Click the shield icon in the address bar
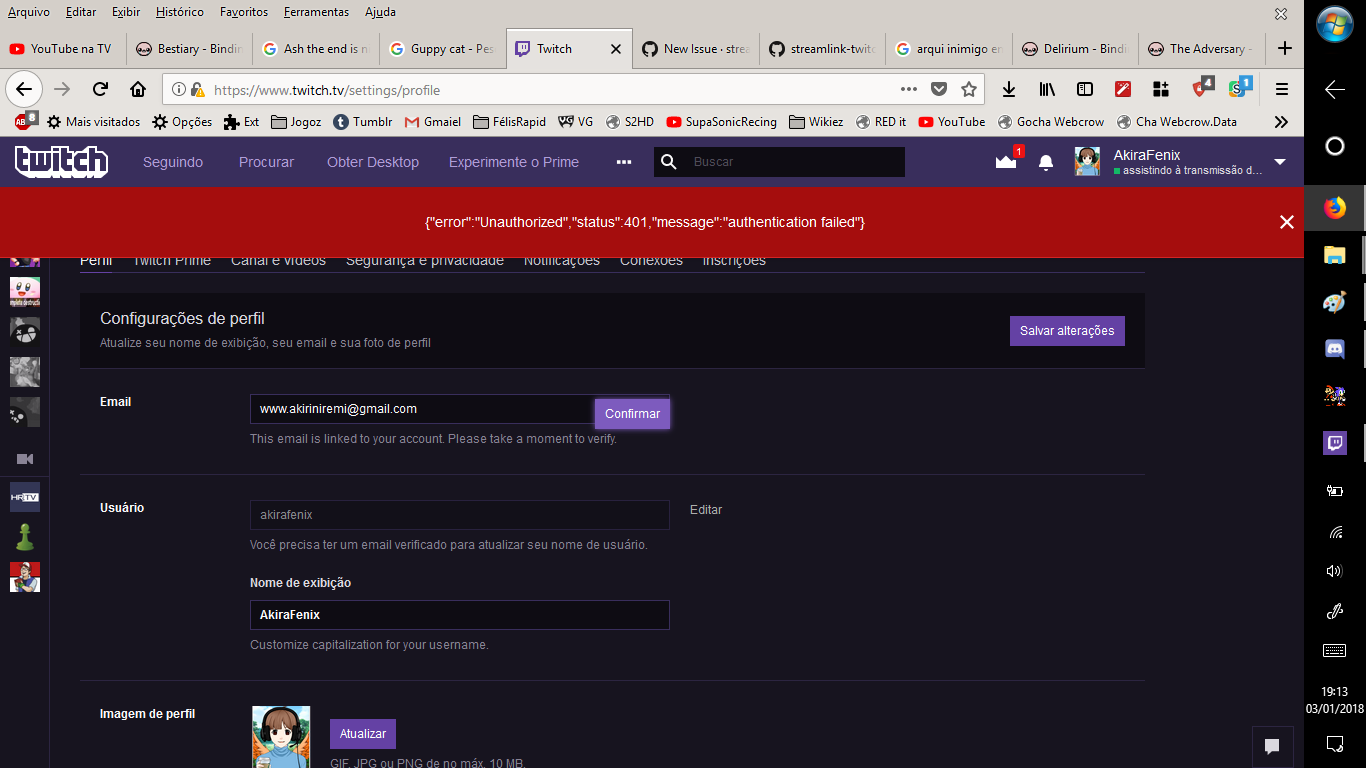This screenshot has height=768, width=1366. 939,89
